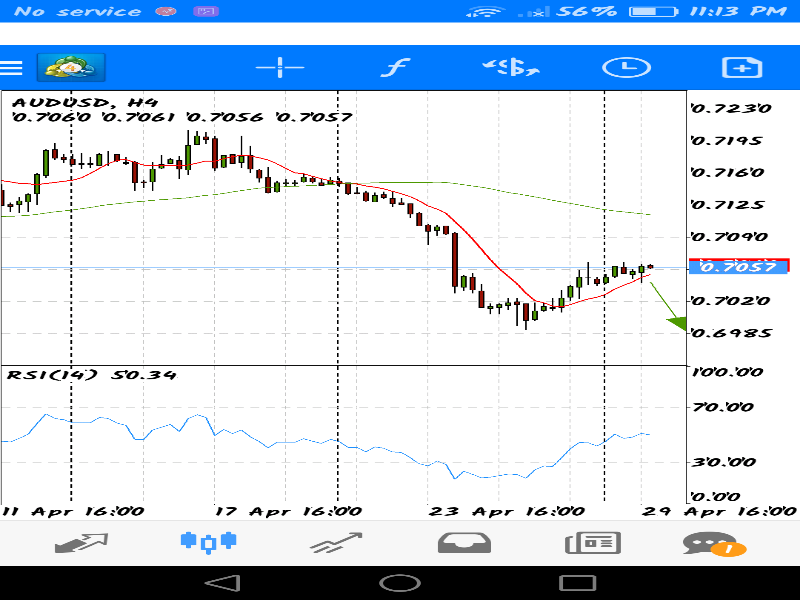The image size is (800, 600).
Task: Tap the Android back navigation button
Action: (x=222, y=583)
